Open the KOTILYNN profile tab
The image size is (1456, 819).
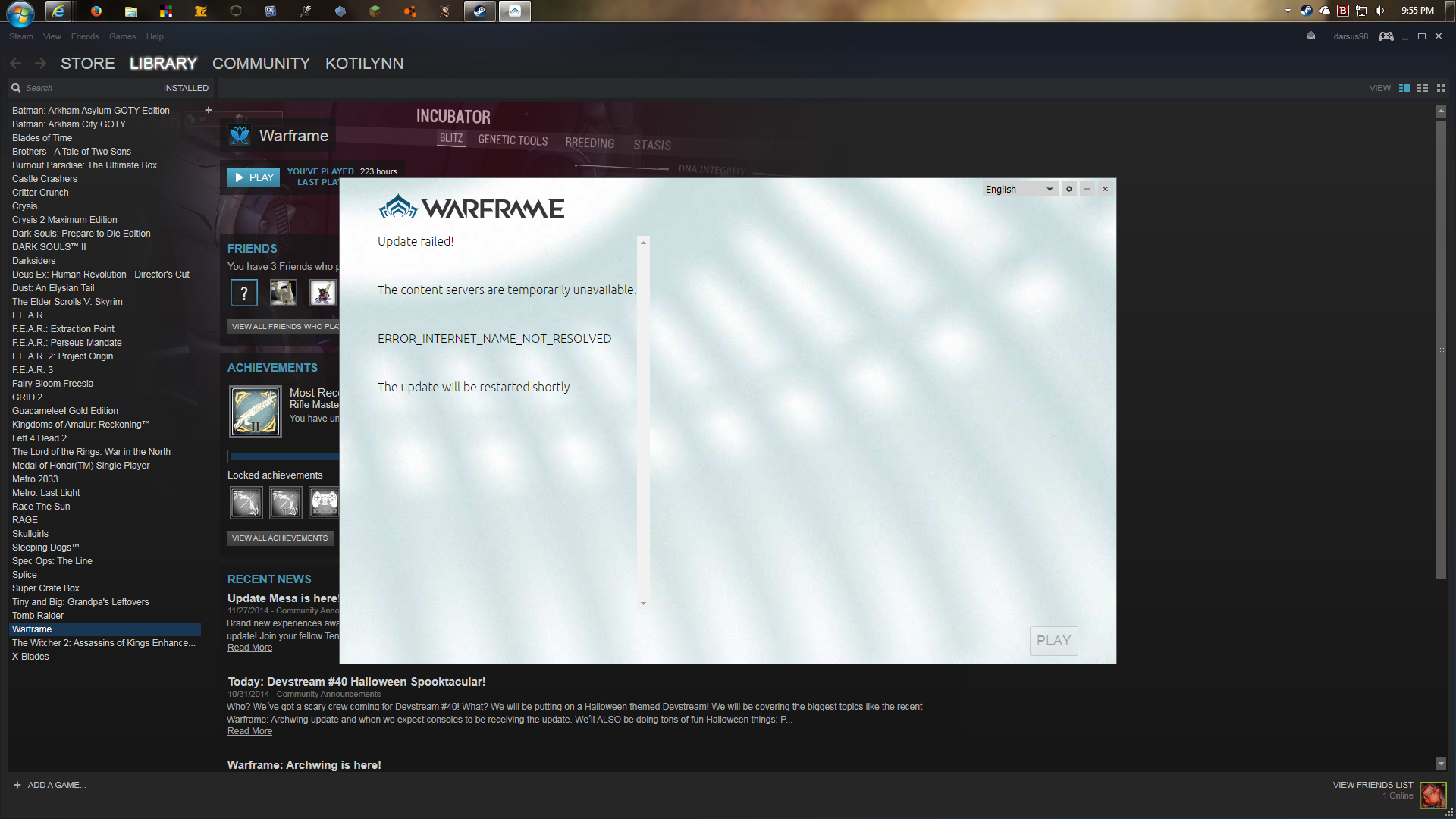pyautogui.click(x=364, y=64)
